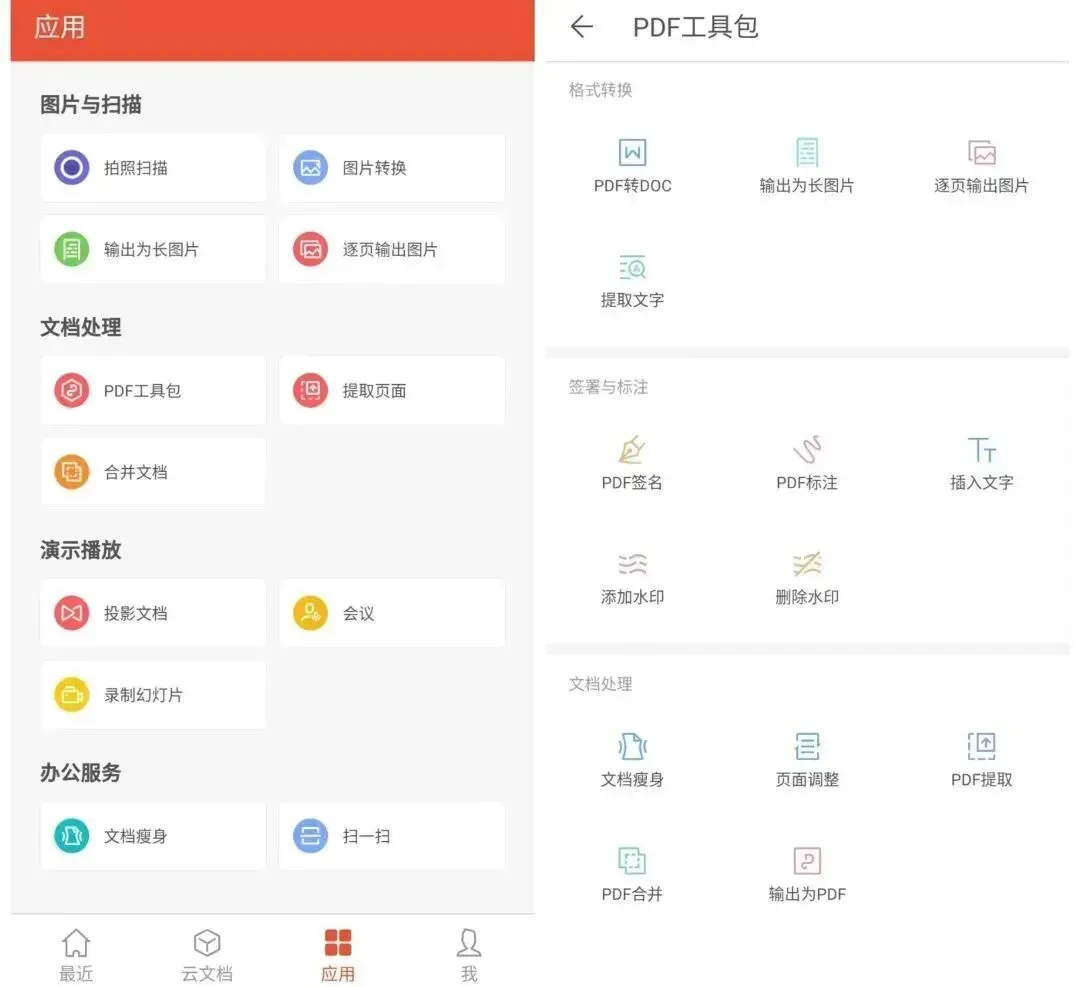Tap the red 逐页输出图片 icon in 图片与扫描

pyautogui.click(x=311, y=249)
